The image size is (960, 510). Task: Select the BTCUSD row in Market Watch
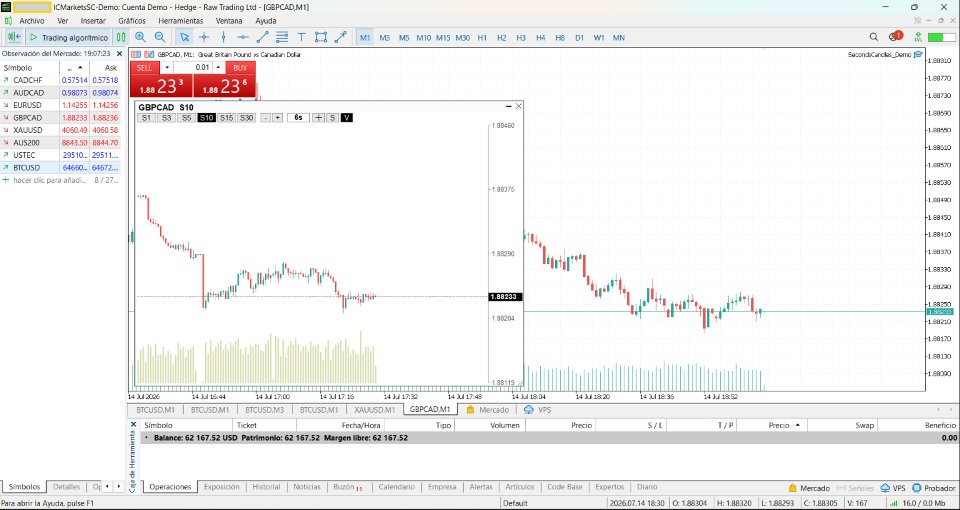pos(61,167)
